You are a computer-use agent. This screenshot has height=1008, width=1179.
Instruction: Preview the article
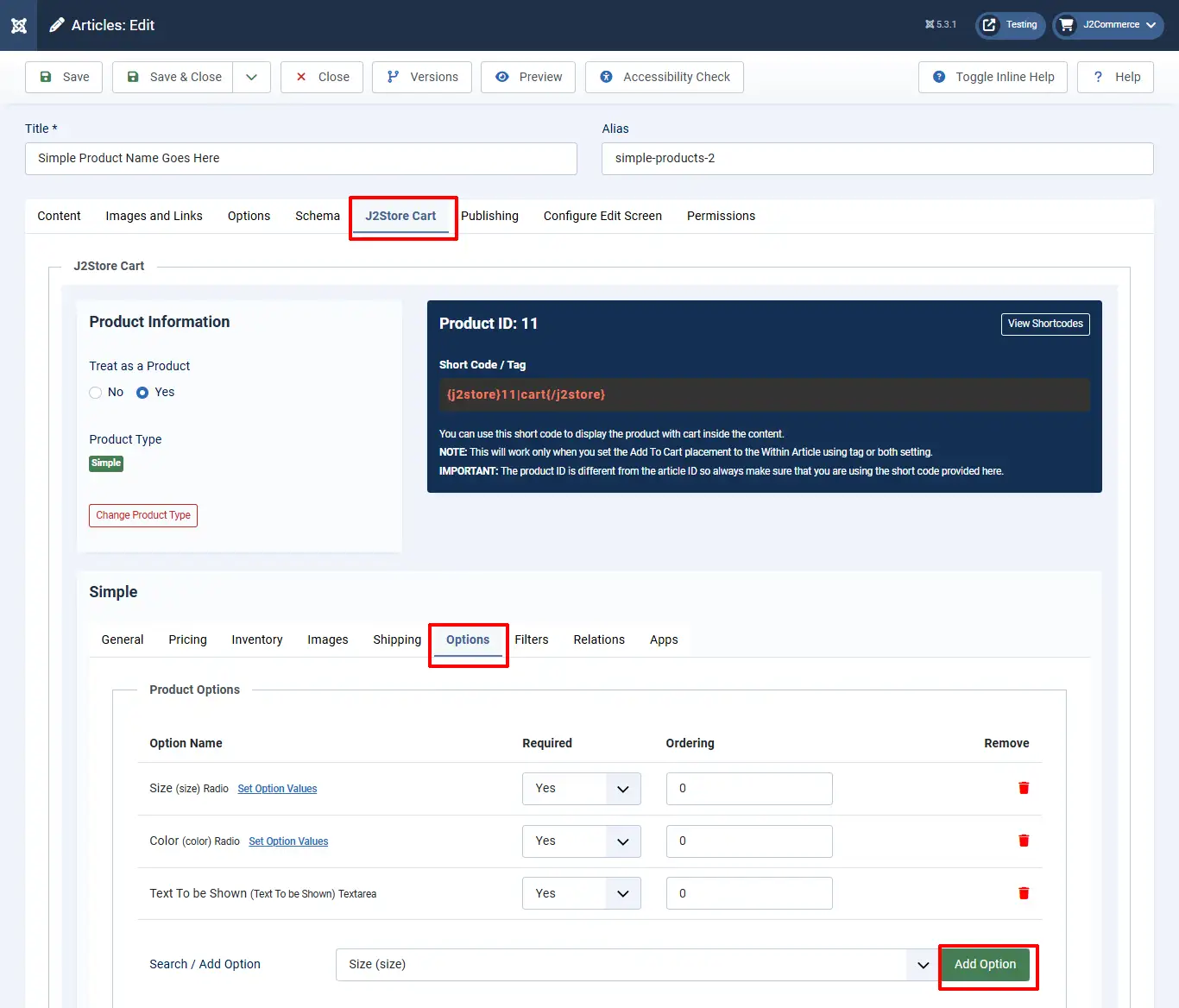(528, 77)
